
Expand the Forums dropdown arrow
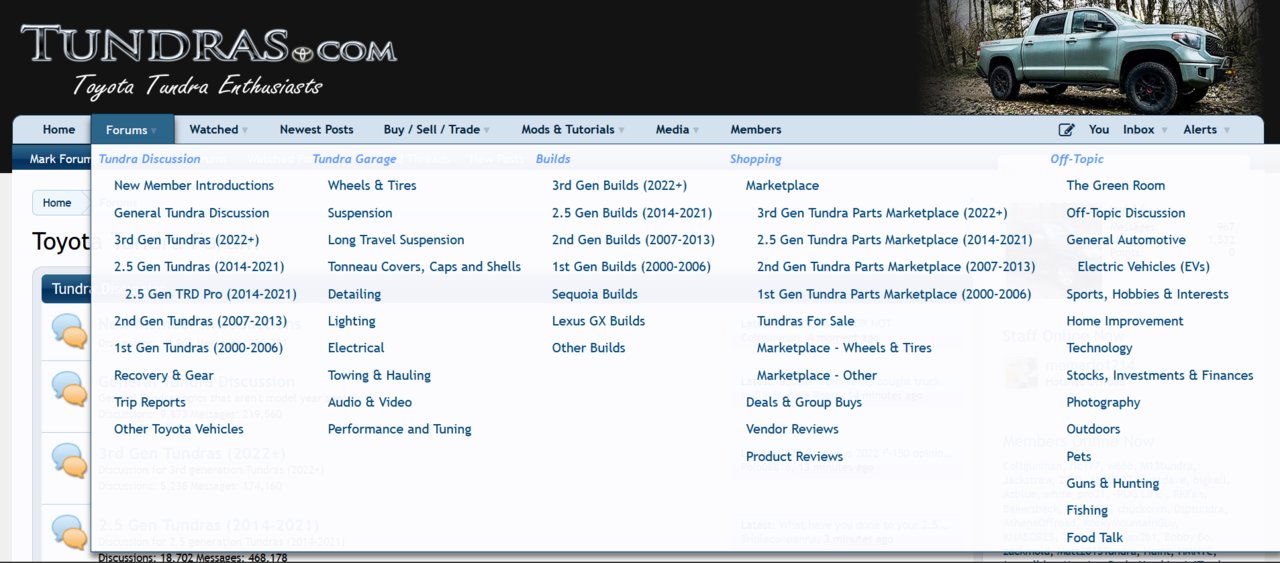tap(155, 130)
